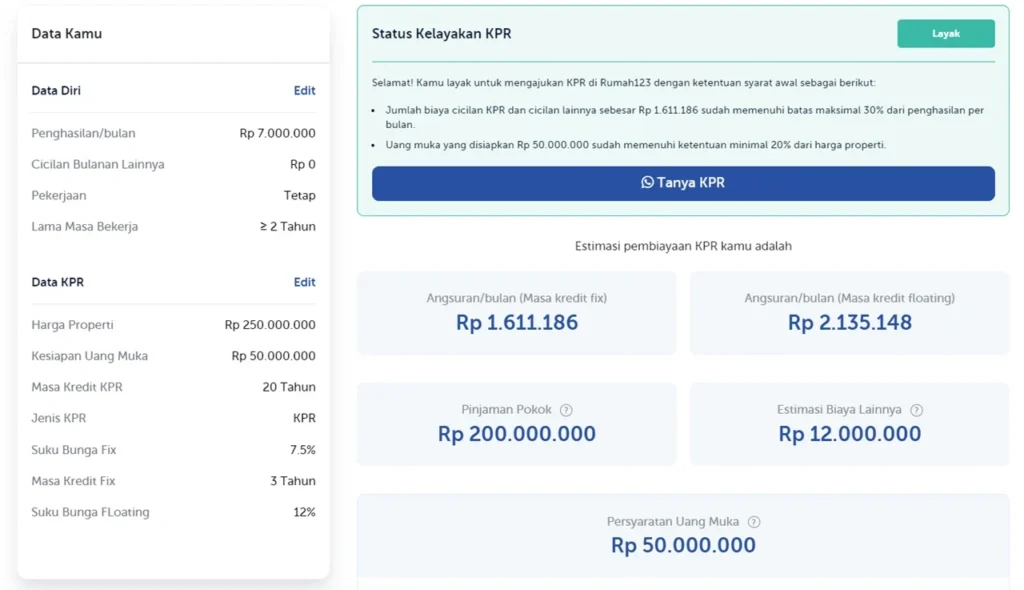Click the Edit link for Data Diri
This screenshot has width=1024, height=590.
click(305, 90)
